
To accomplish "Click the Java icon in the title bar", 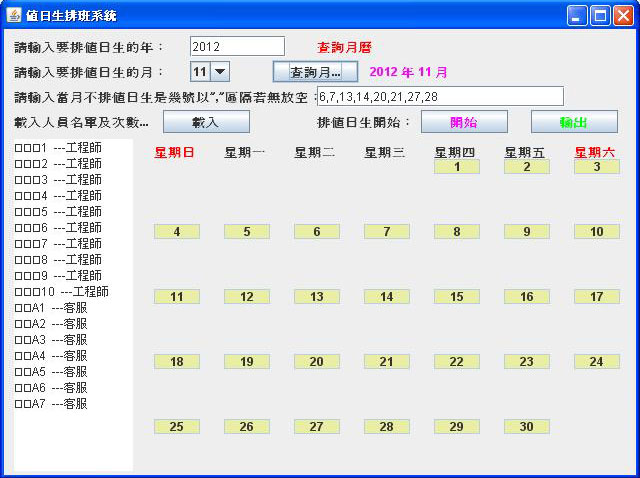I will (x=13, y=16).
